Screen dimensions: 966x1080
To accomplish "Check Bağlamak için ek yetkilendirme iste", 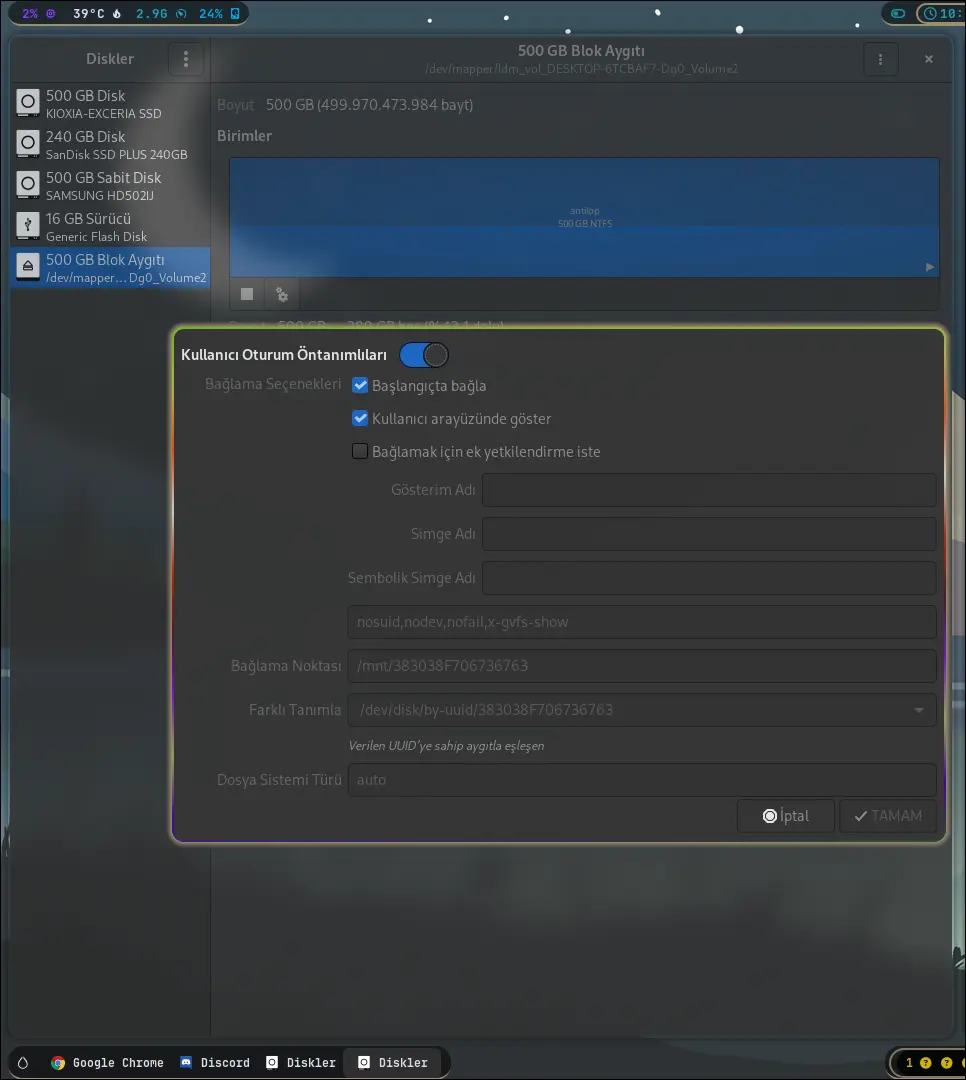I will (360, 451).
